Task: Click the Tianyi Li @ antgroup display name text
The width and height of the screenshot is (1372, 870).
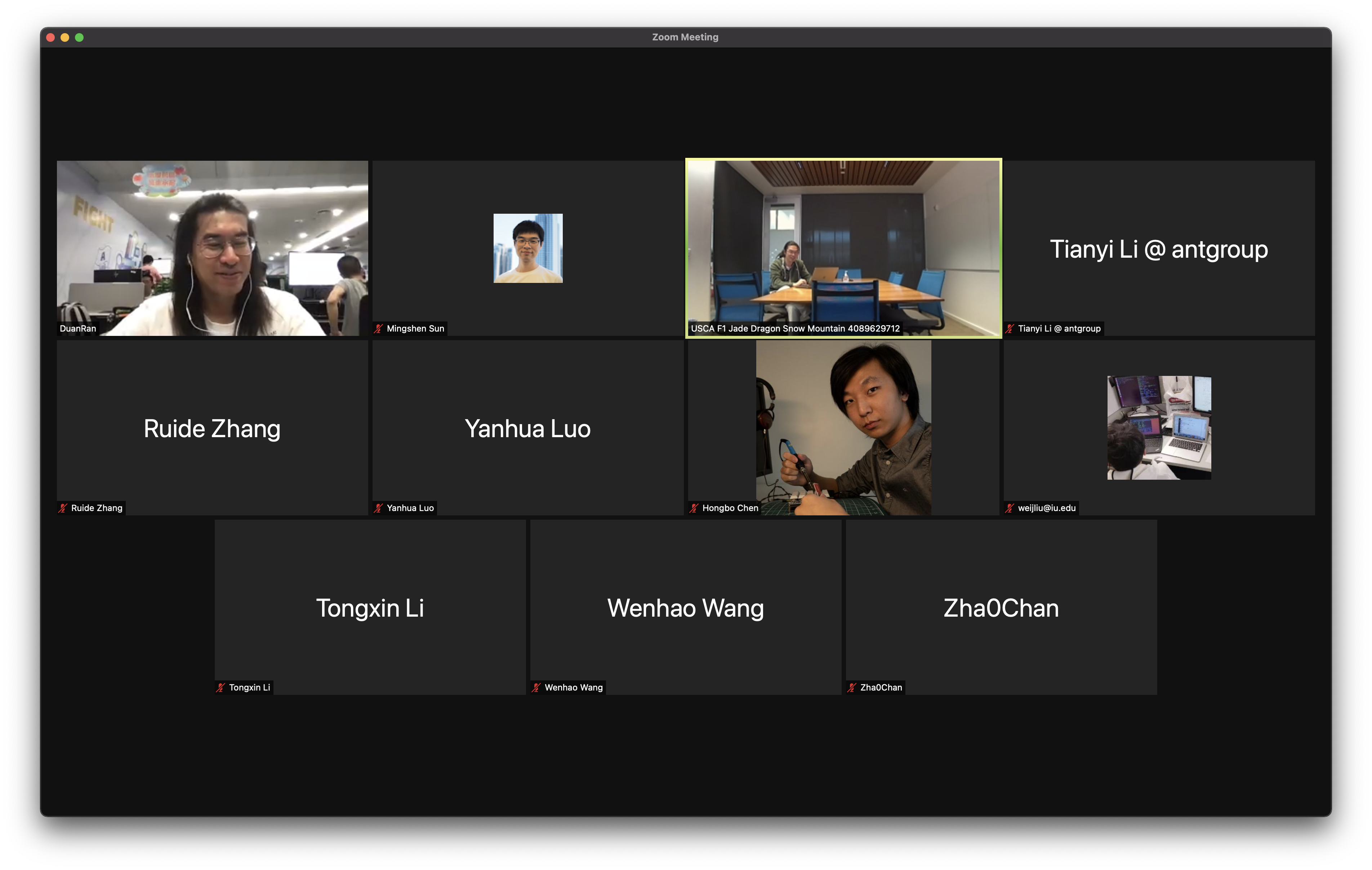Action: tap(1159, 249)
